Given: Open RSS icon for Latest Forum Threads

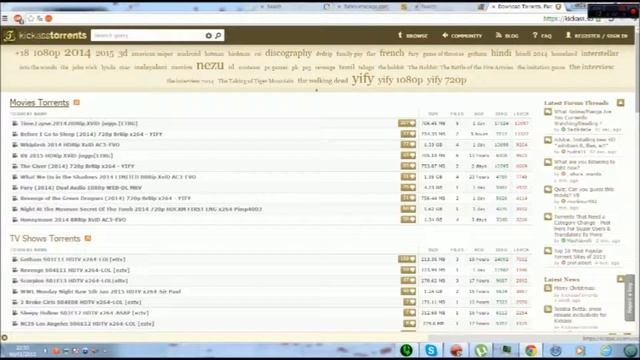Looking at the screenshot, I should 620,103.
